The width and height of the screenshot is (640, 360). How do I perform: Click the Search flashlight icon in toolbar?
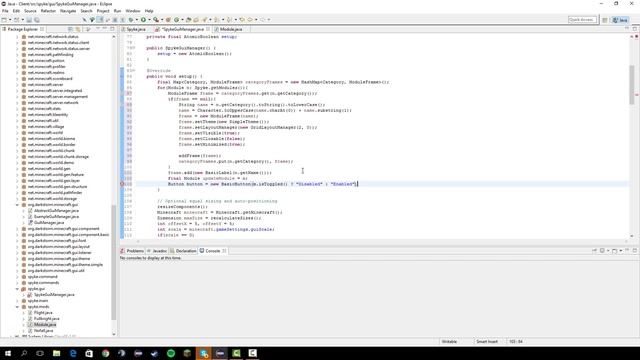coord(204,20)
